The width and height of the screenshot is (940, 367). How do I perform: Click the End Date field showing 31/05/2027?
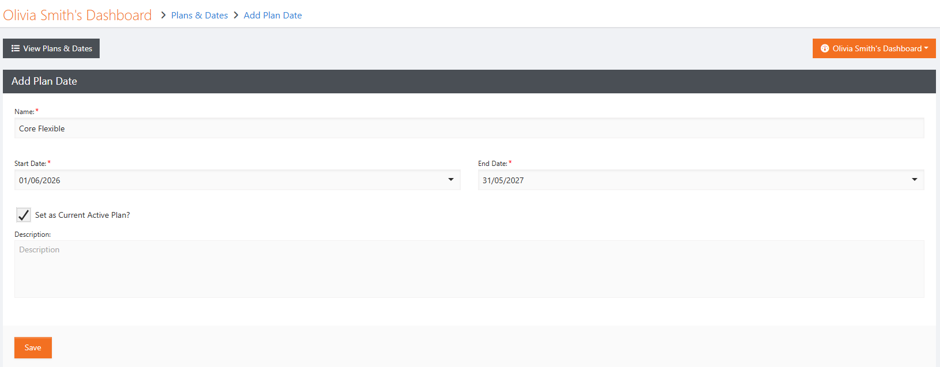tap(701, 179)
